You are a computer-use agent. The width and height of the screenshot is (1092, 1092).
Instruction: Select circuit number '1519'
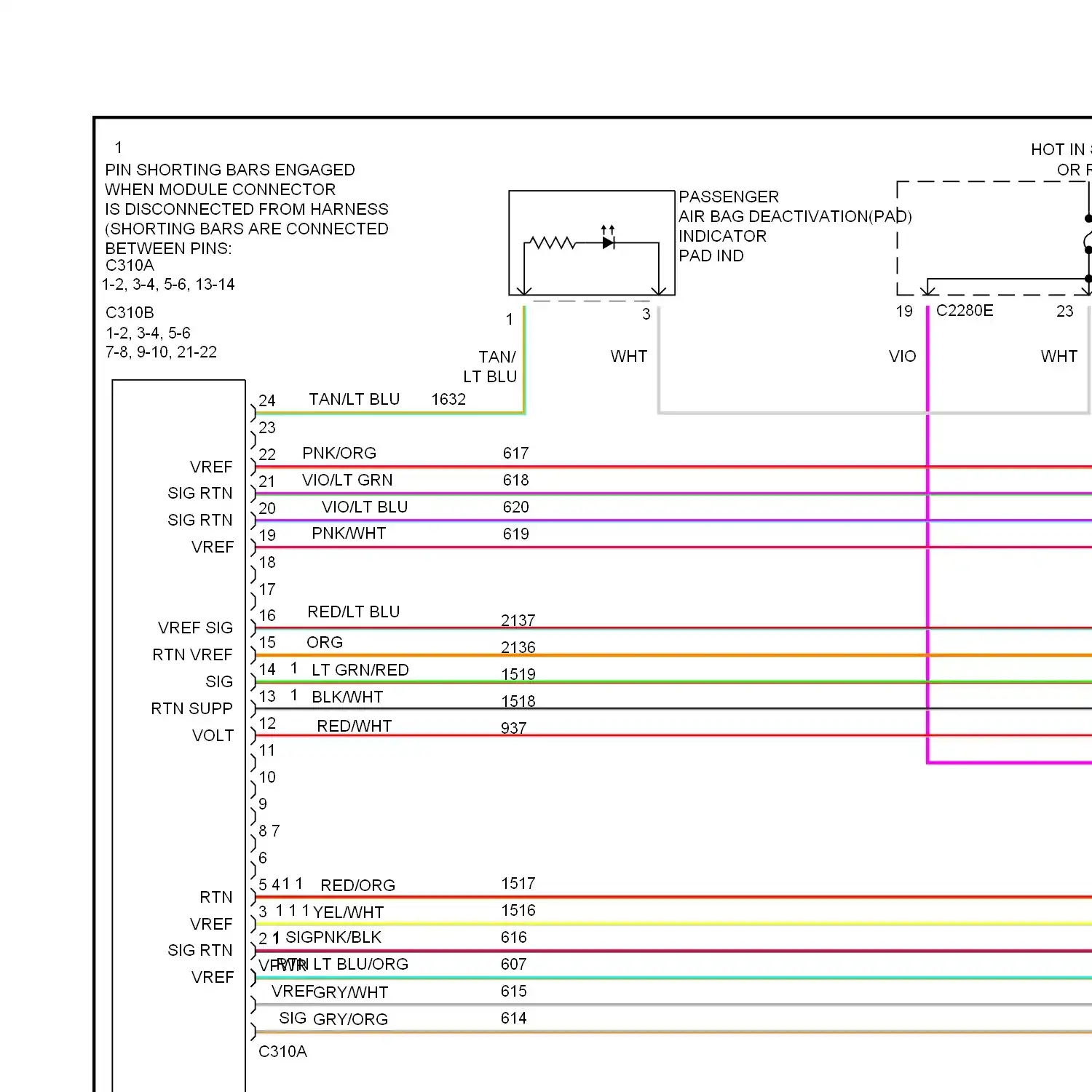[x=518, y=674]
